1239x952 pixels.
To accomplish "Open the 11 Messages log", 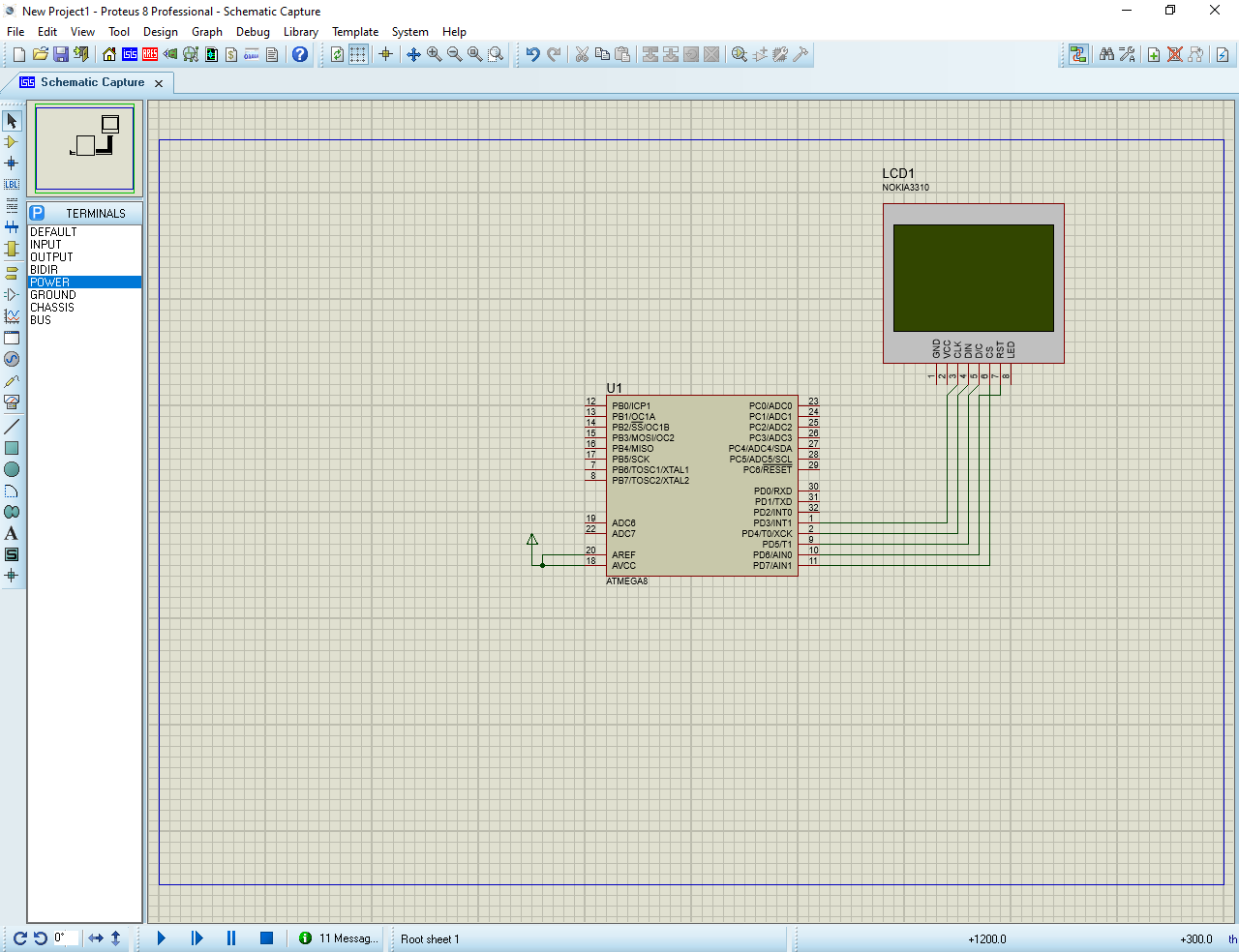I will tap(338, 938).
